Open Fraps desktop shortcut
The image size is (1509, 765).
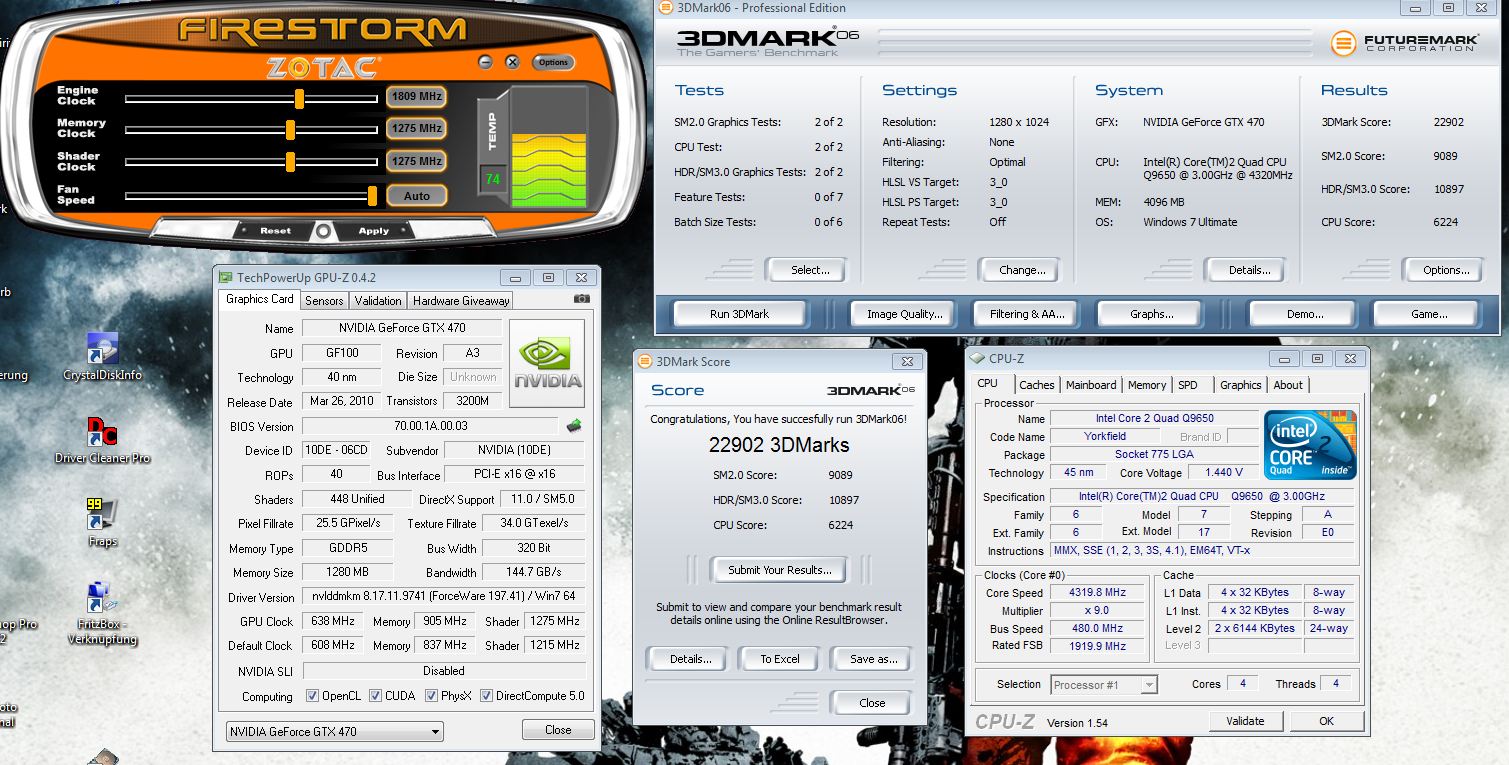(102, 523)
